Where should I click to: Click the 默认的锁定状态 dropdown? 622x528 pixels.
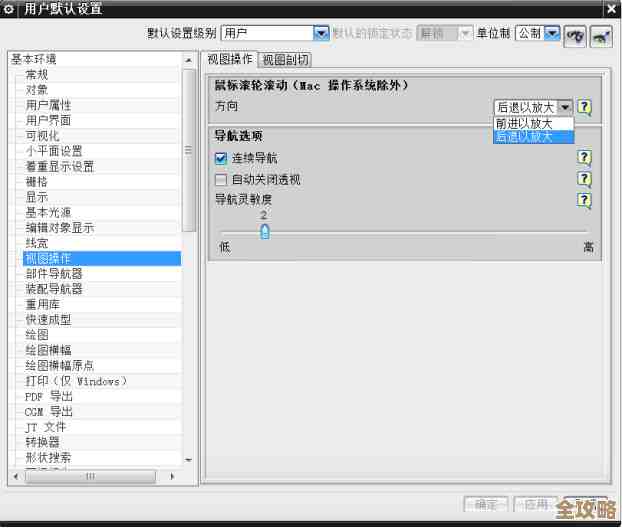[x=444, y=33]
